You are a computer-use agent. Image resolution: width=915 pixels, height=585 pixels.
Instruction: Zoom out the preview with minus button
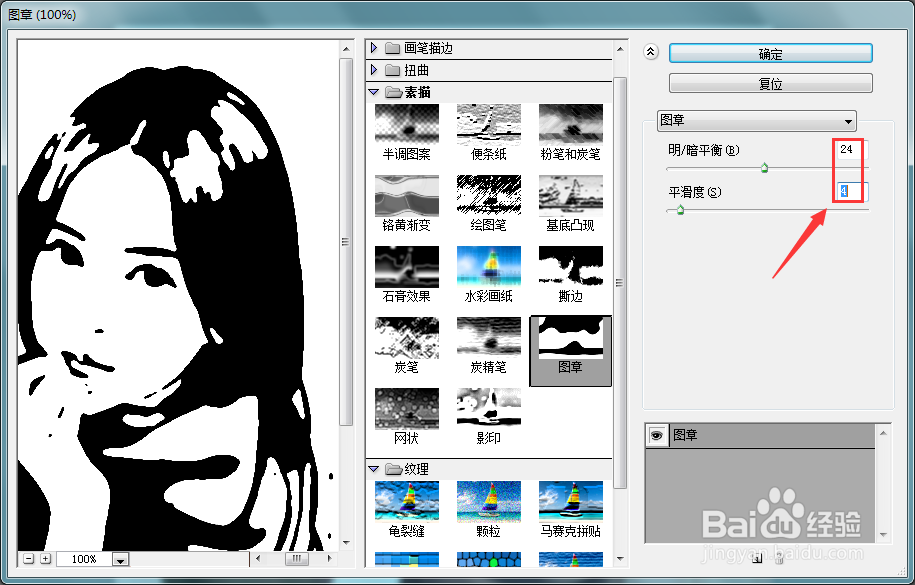(x=28, y=559)
